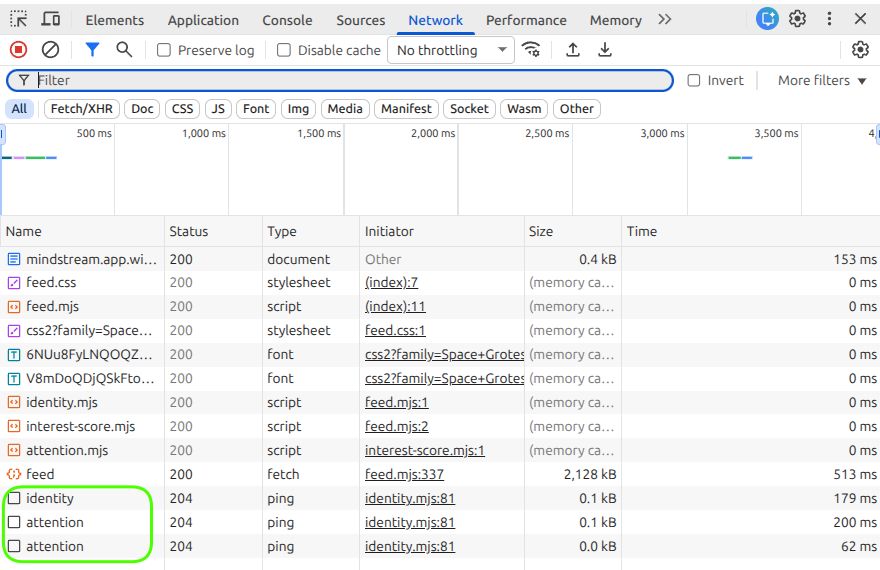880x570 pixels.
Task: Open feed.mjs:337 initiator link
Action: (x=404, y=474)
